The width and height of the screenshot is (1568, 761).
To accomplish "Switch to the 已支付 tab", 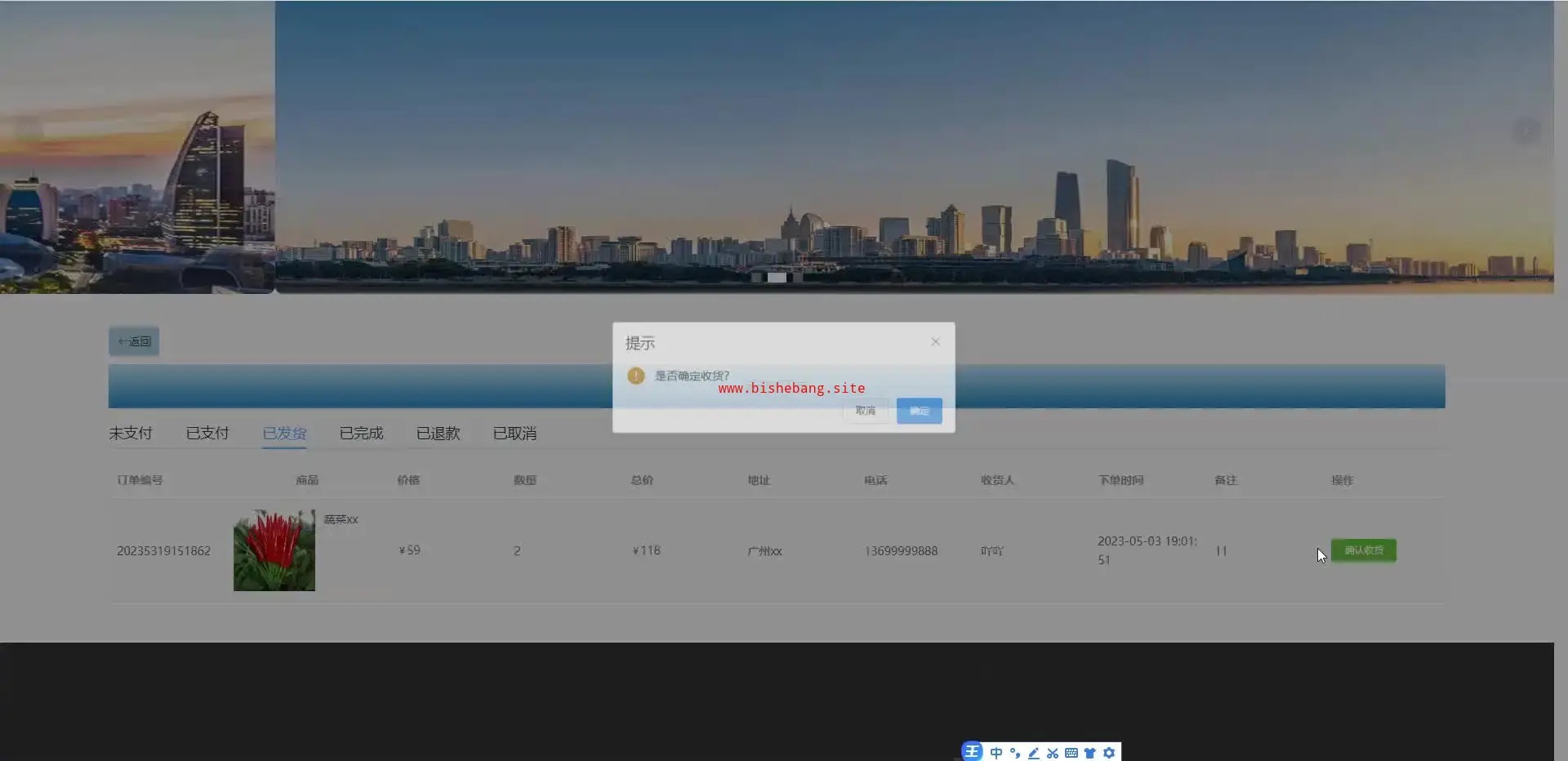I will tap(207, 434).
